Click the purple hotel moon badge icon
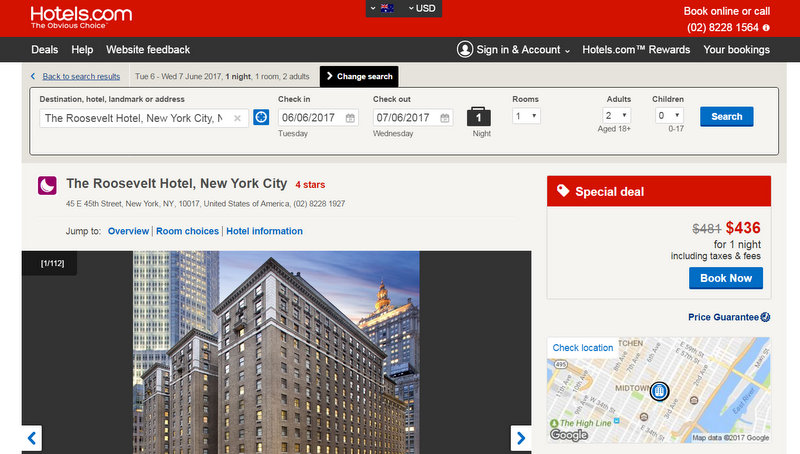Screen dimensions: 800x454 47,185
